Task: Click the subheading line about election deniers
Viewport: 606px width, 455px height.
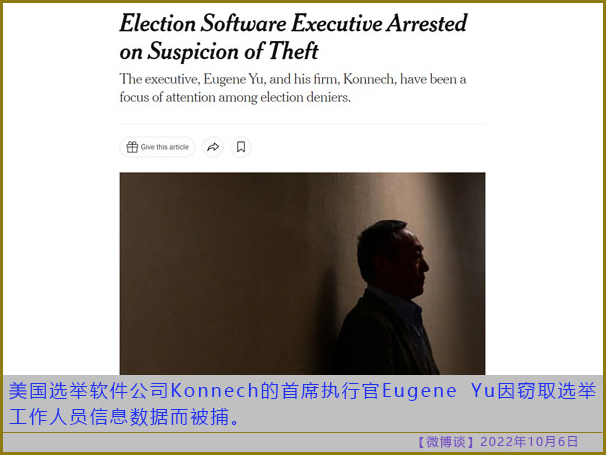Action: pos(235,97)
